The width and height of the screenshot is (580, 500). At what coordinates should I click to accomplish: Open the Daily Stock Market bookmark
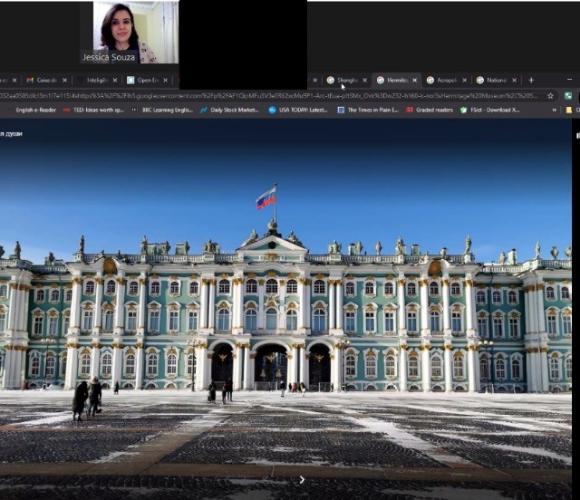point(229,110)
